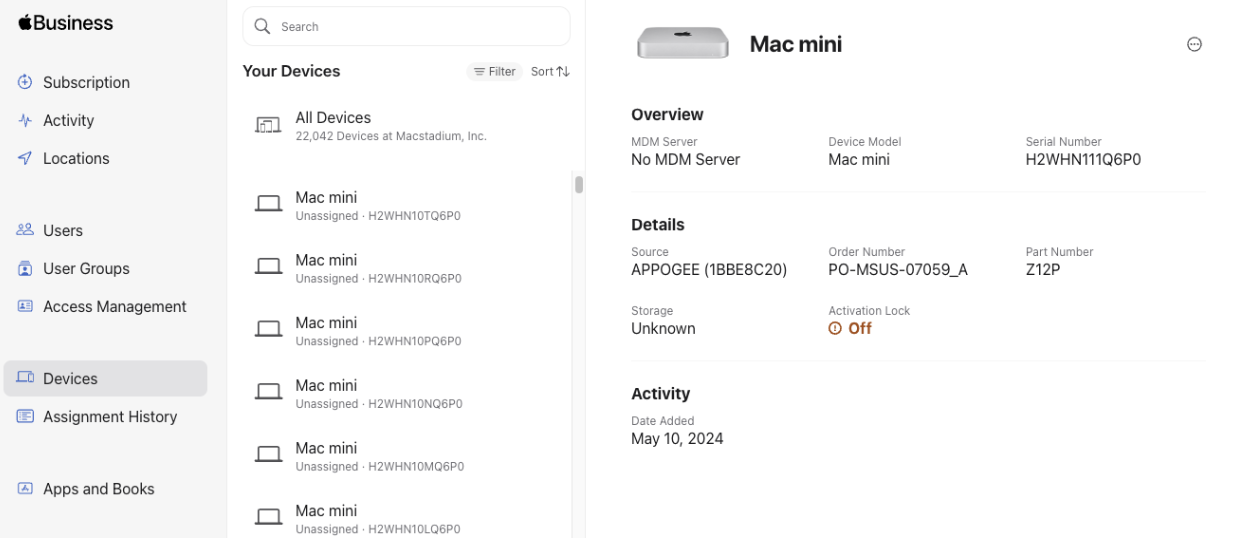
Task: Open Locations in the sidebar
Action: 105,158
